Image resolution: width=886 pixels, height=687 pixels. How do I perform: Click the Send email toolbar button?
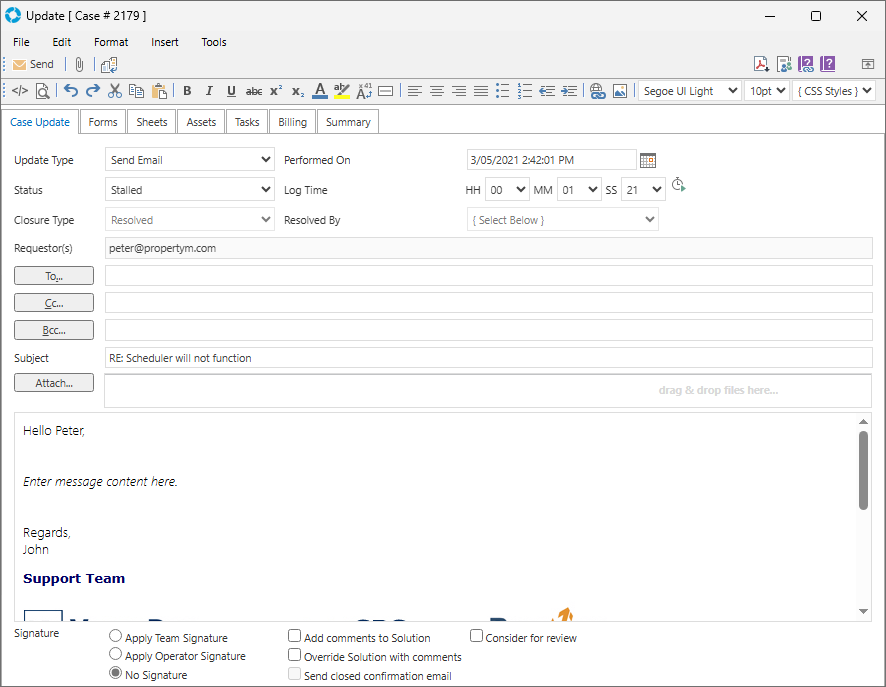(x=33, y=64)
